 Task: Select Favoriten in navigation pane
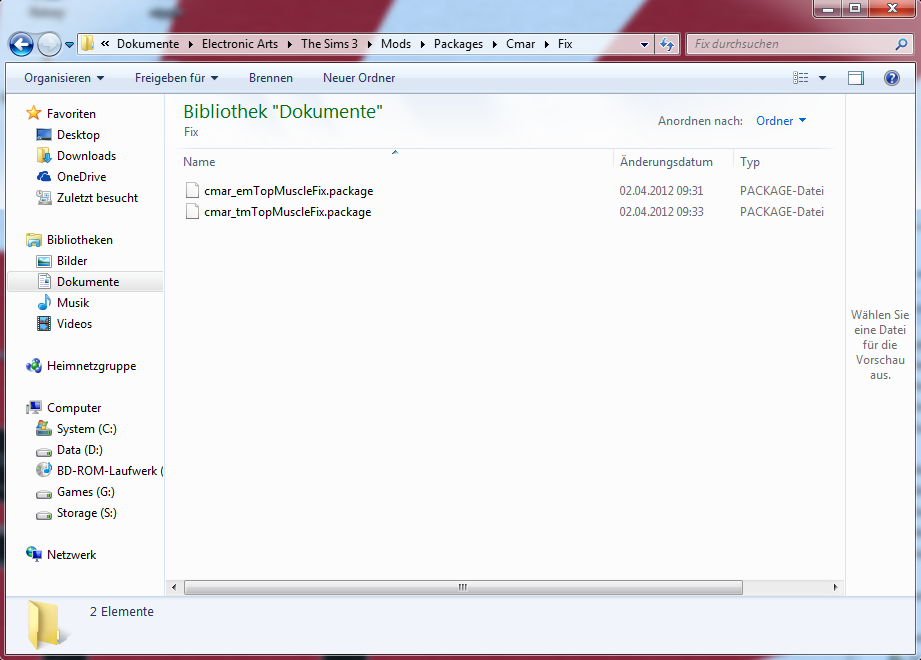71,114
